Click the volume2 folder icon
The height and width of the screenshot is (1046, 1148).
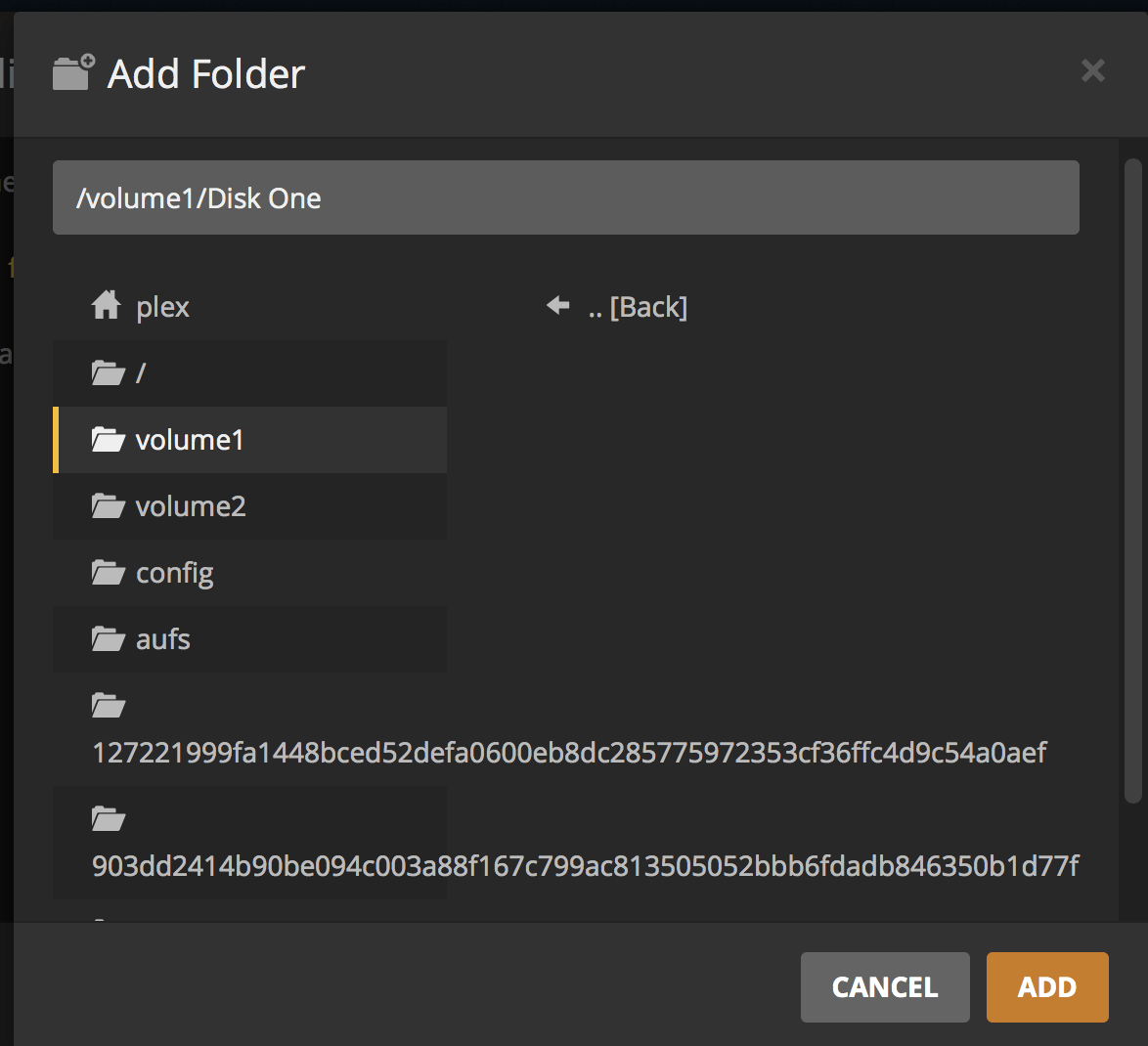tap(108, 506)
